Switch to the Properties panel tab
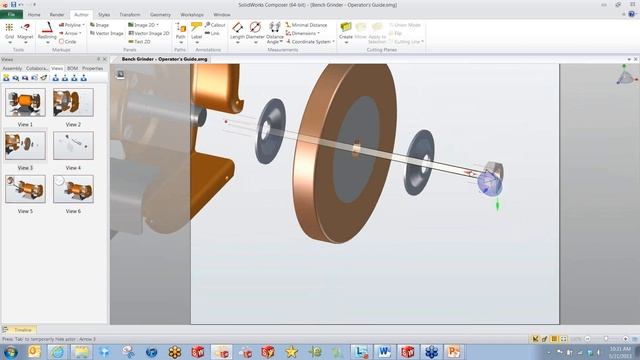Viewport: 640px width, 360px height. (x=93, y=68)
